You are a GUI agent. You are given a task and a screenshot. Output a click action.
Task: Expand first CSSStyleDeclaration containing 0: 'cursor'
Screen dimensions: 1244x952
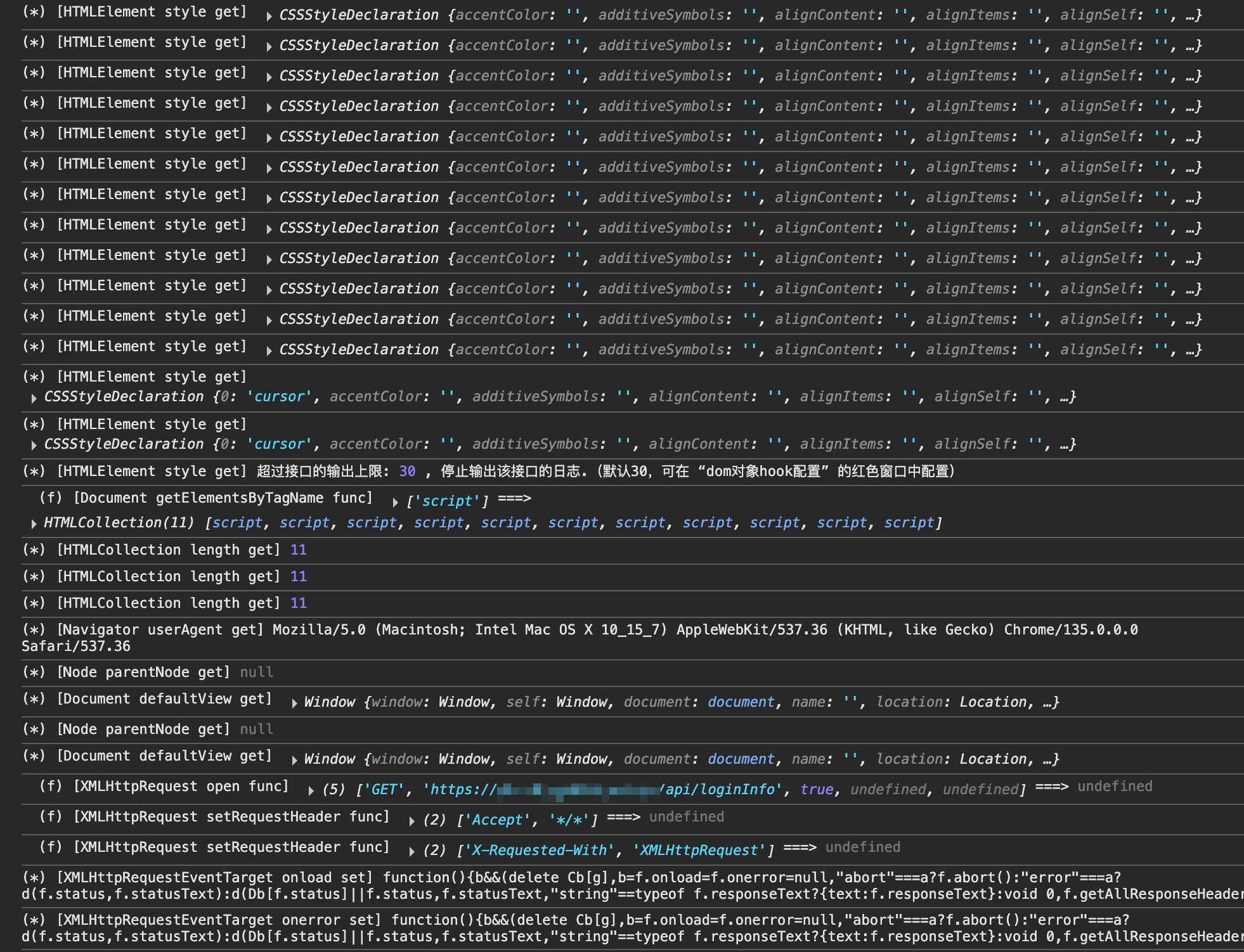pyautogui.click(x=34, y=397)
